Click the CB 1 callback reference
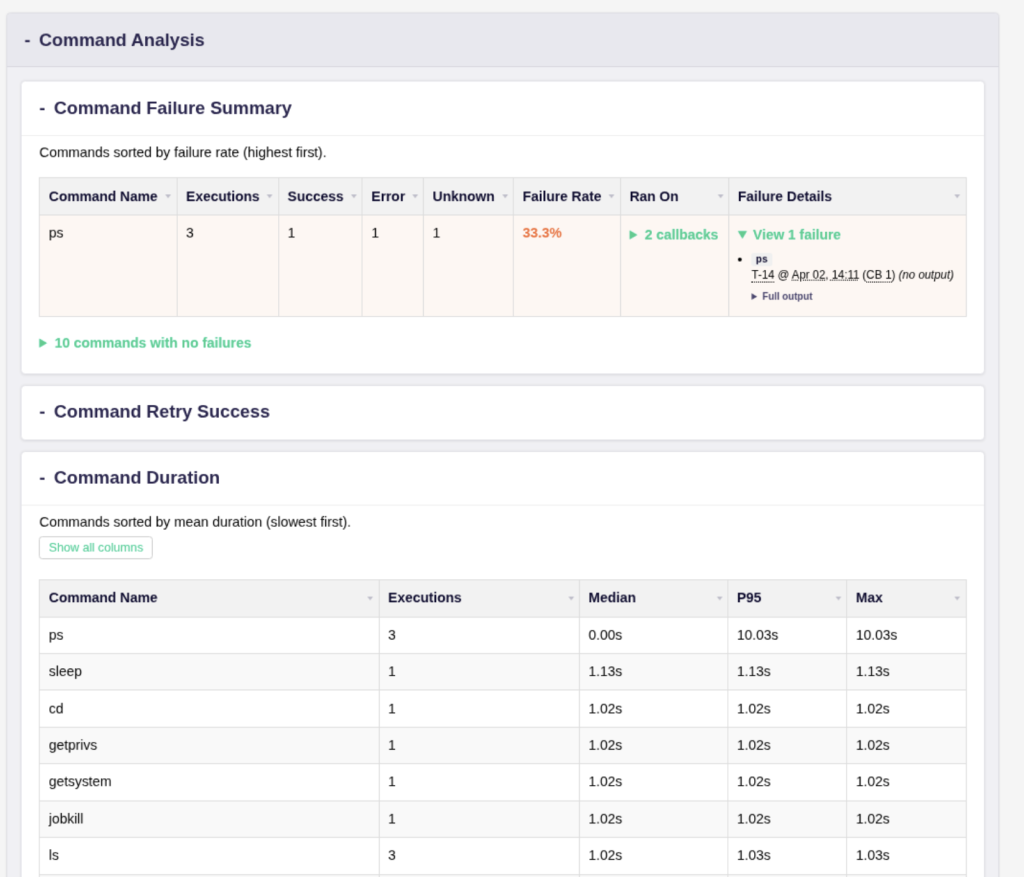The image size is (1024, 877). (x=879, y=275)
